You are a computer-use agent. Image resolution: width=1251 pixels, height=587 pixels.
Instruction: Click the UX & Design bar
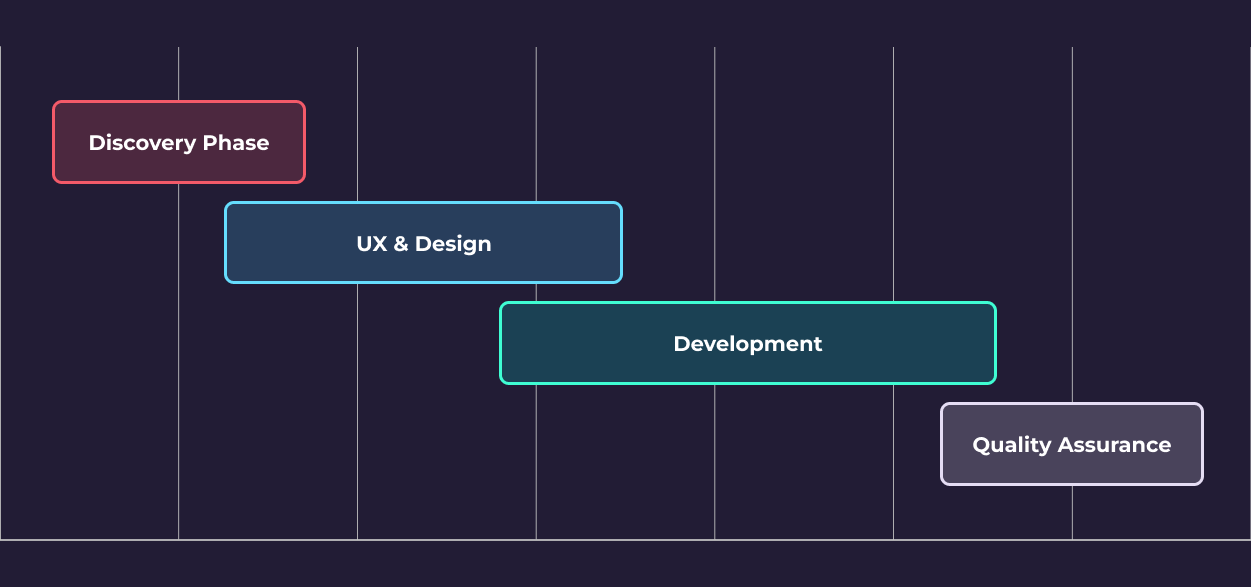click(423, 243)
